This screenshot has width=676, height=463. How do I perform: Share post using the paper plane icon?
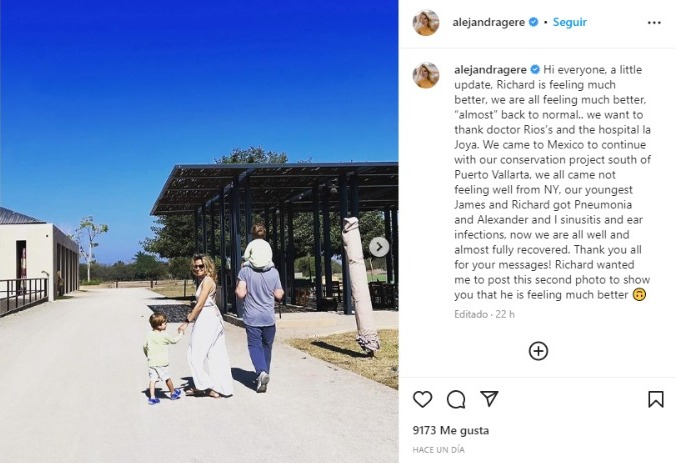click(x=489, y=399)
